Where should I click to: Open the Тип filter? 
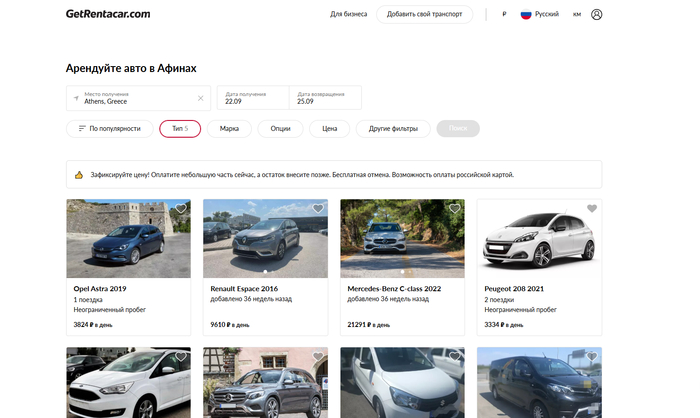click(x=180, y=129)
